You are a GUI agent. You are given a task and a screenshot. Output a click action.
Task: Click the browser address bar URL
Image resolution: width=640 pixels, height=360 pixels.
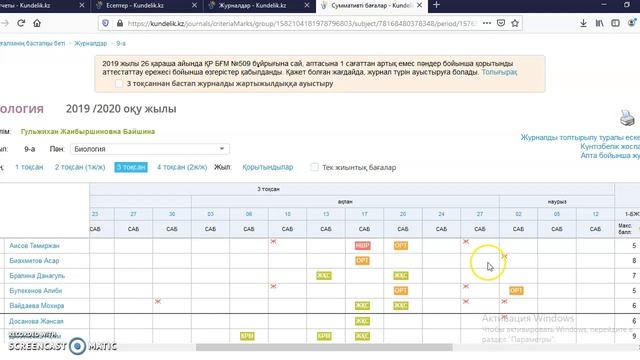click(x=302, y=23)
